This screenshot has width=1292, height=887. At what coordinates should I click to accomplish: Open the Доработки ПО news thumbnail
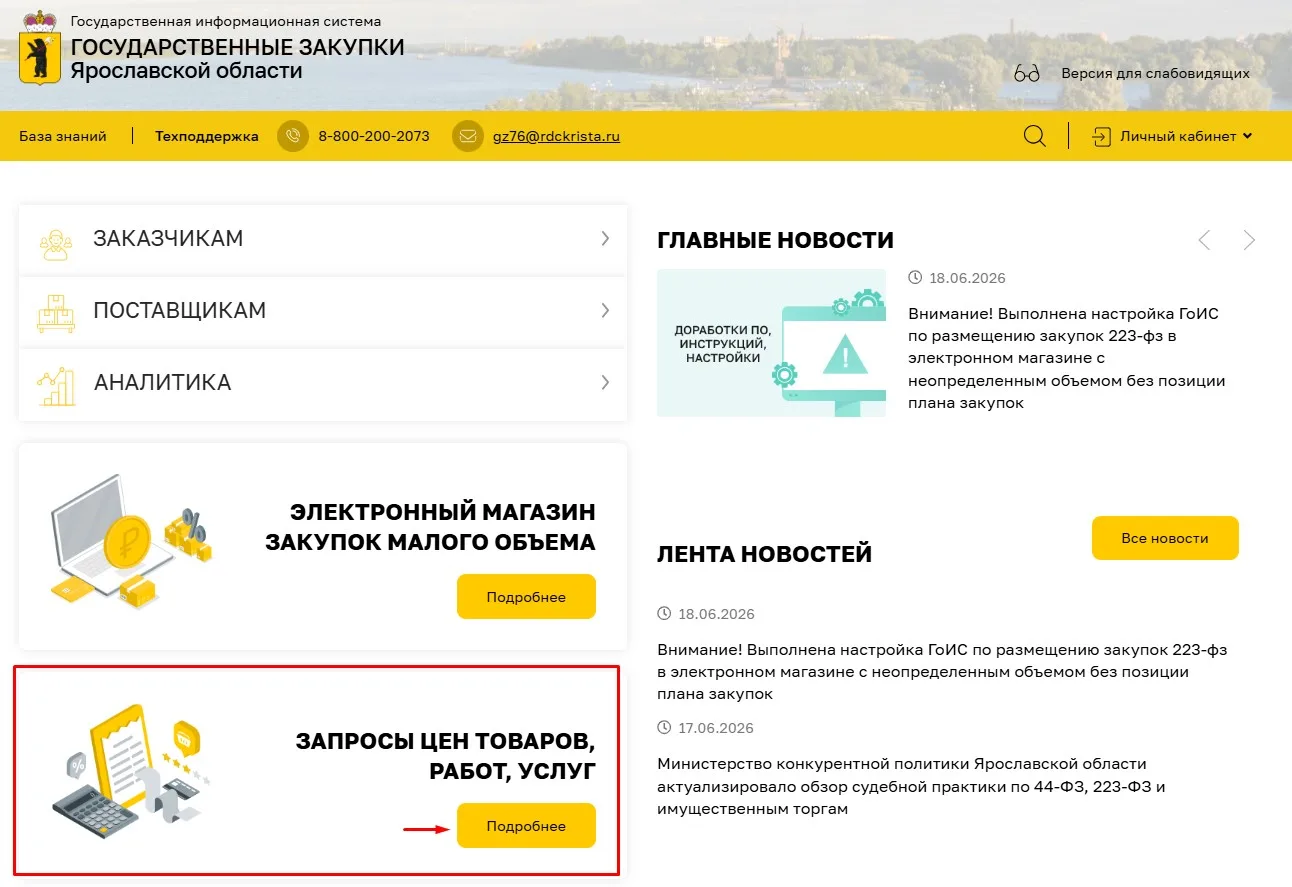click(x=771, y=343)
